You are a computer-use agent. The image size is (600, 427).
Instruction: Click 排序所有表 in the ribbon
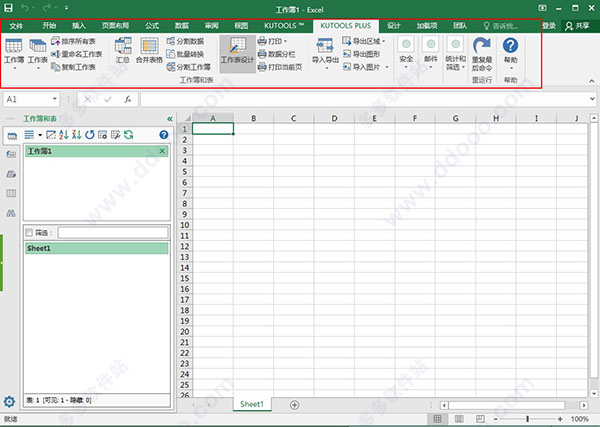pos(73,41)
